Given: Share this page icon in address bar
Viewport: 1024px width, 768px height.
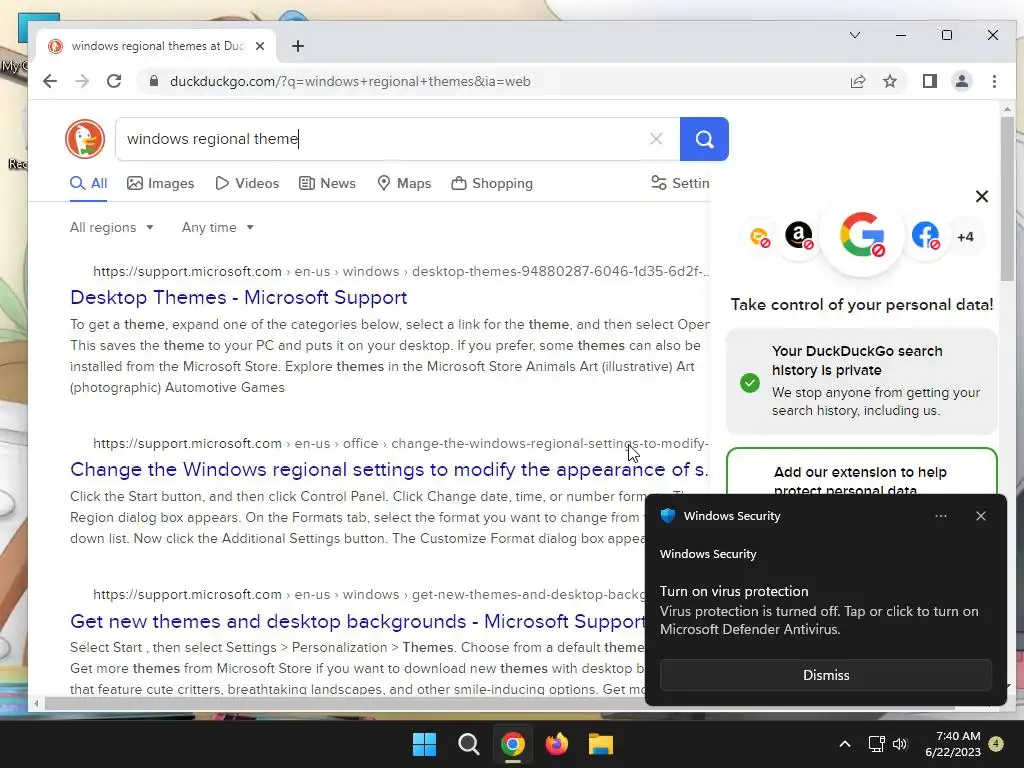Looking at the screenshot, I should (x=857, y=82).
